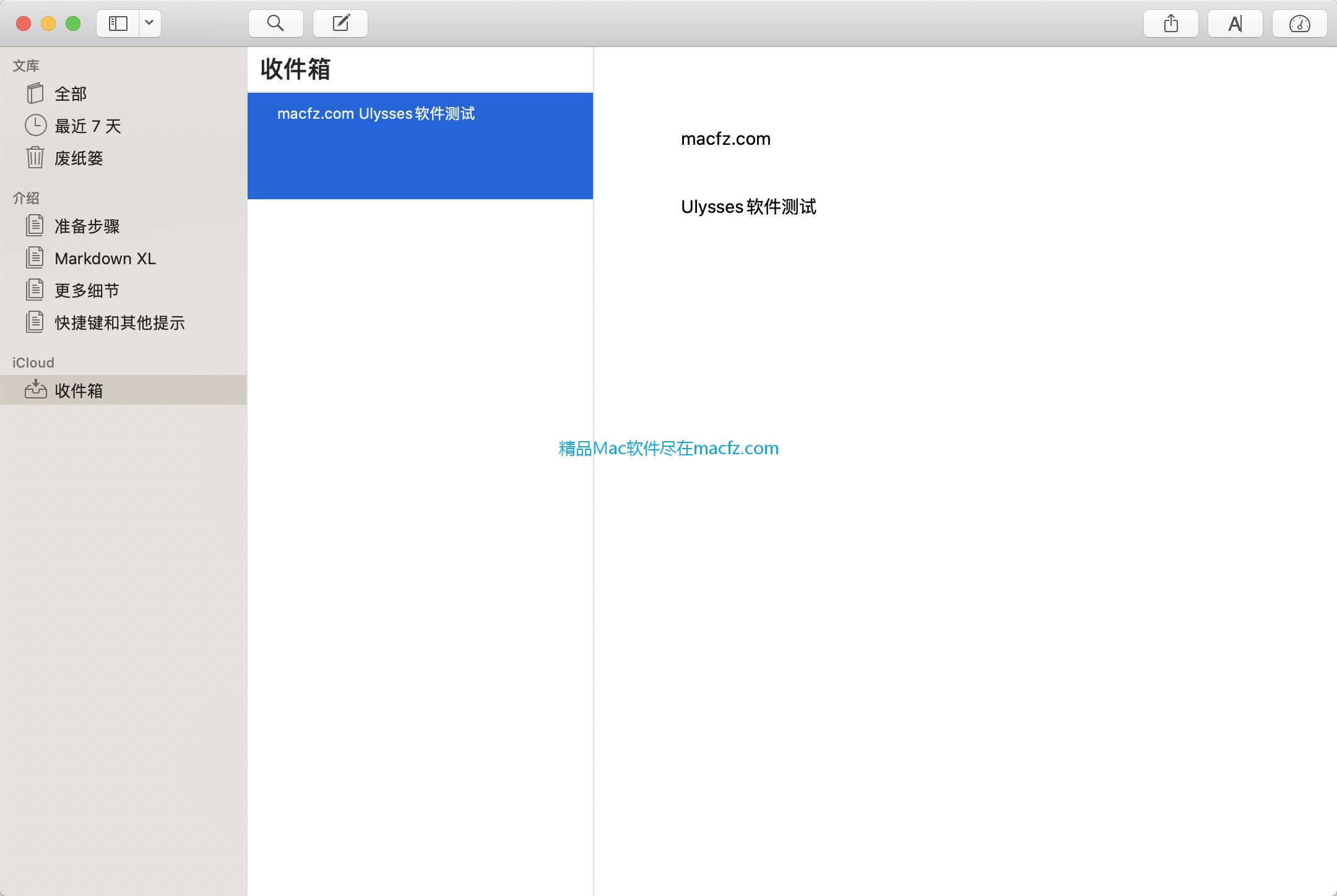
Task: Open Markdown XL document in sidebar
Action: 105,258
